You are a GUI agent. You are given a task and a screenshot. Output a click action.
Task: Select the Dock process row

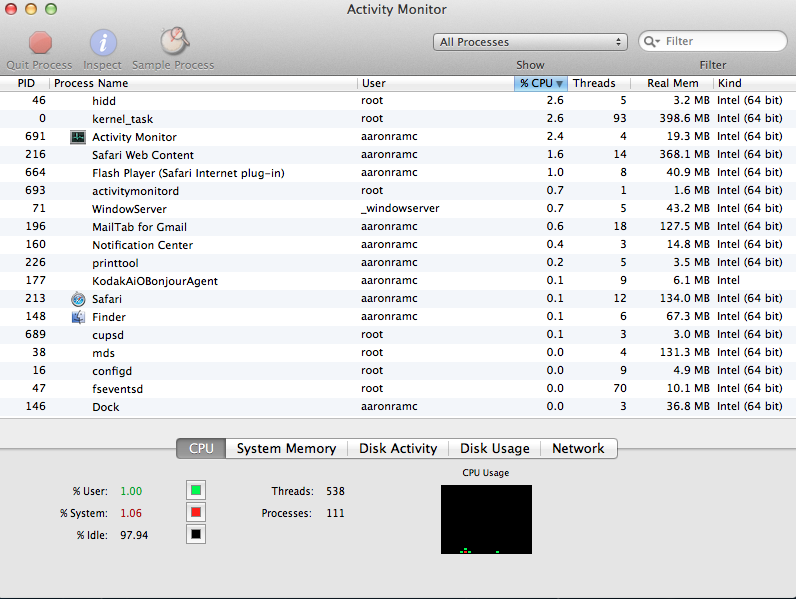pos(398,407)
